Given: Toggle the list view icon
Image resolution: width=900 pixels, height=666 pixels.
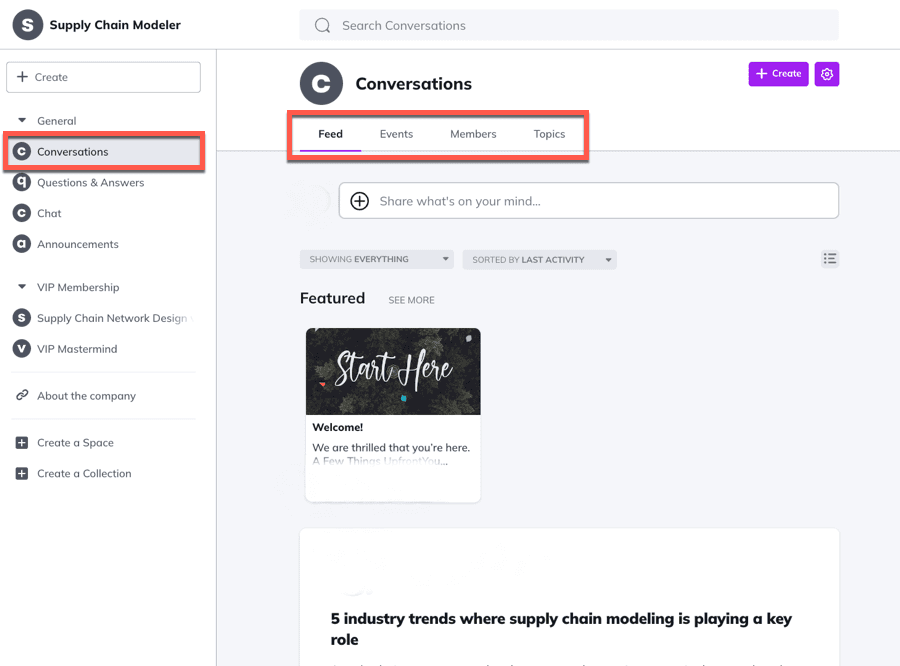Looking at the screenshot, I should coord(829,259).
